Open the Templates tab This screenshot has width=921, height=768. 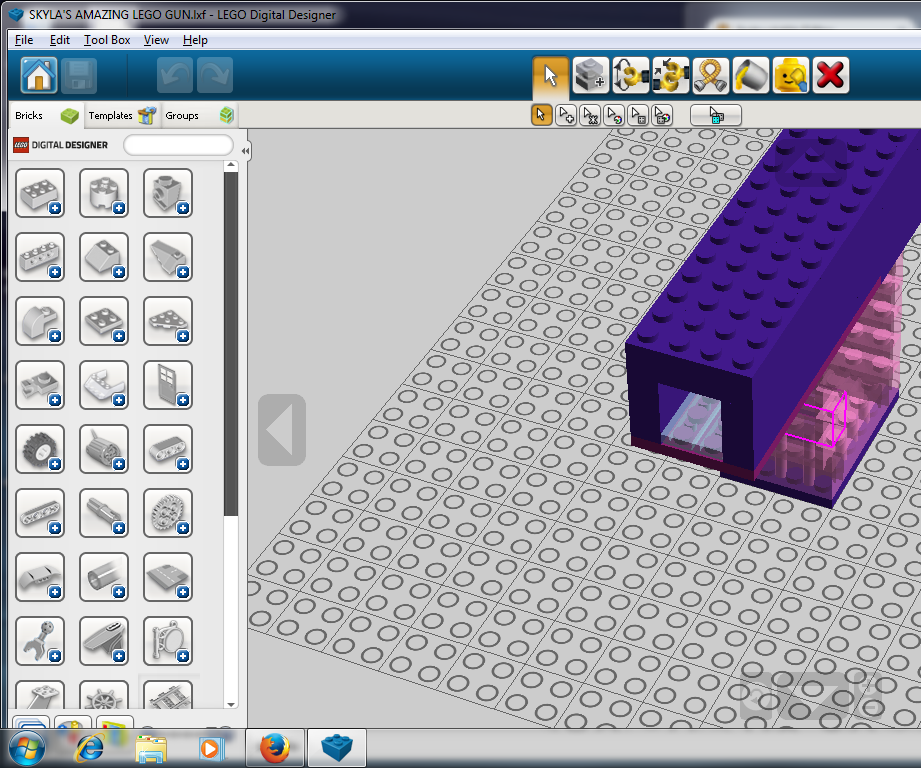pyautogui.click(x=122, y=115)
